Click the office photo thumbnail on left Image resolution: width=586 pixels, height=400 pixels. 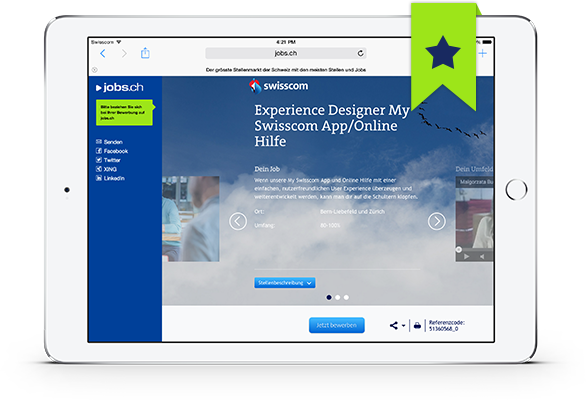tap(191, 219)
